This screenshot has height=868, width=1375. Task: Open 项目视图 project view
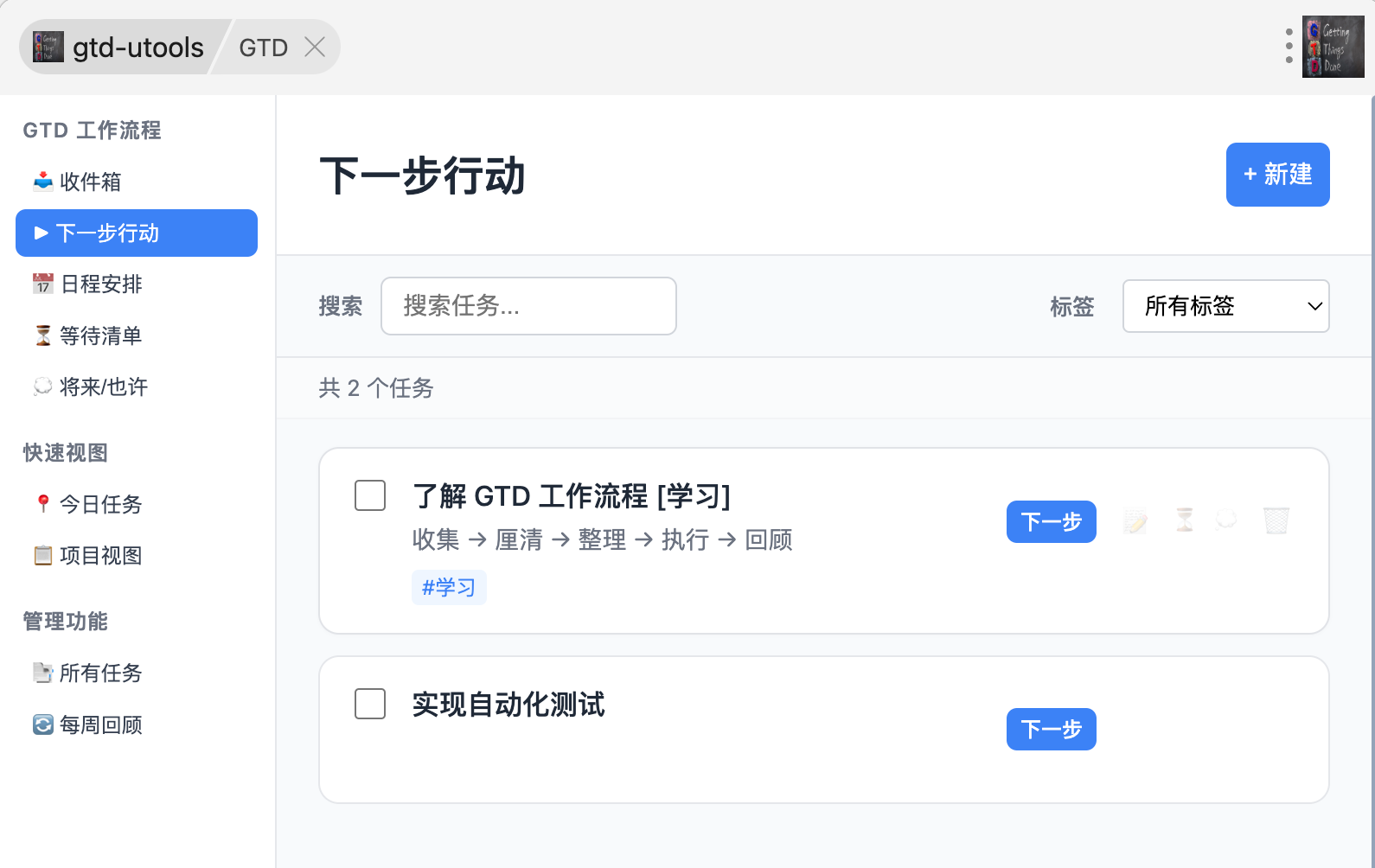[100, 555]
